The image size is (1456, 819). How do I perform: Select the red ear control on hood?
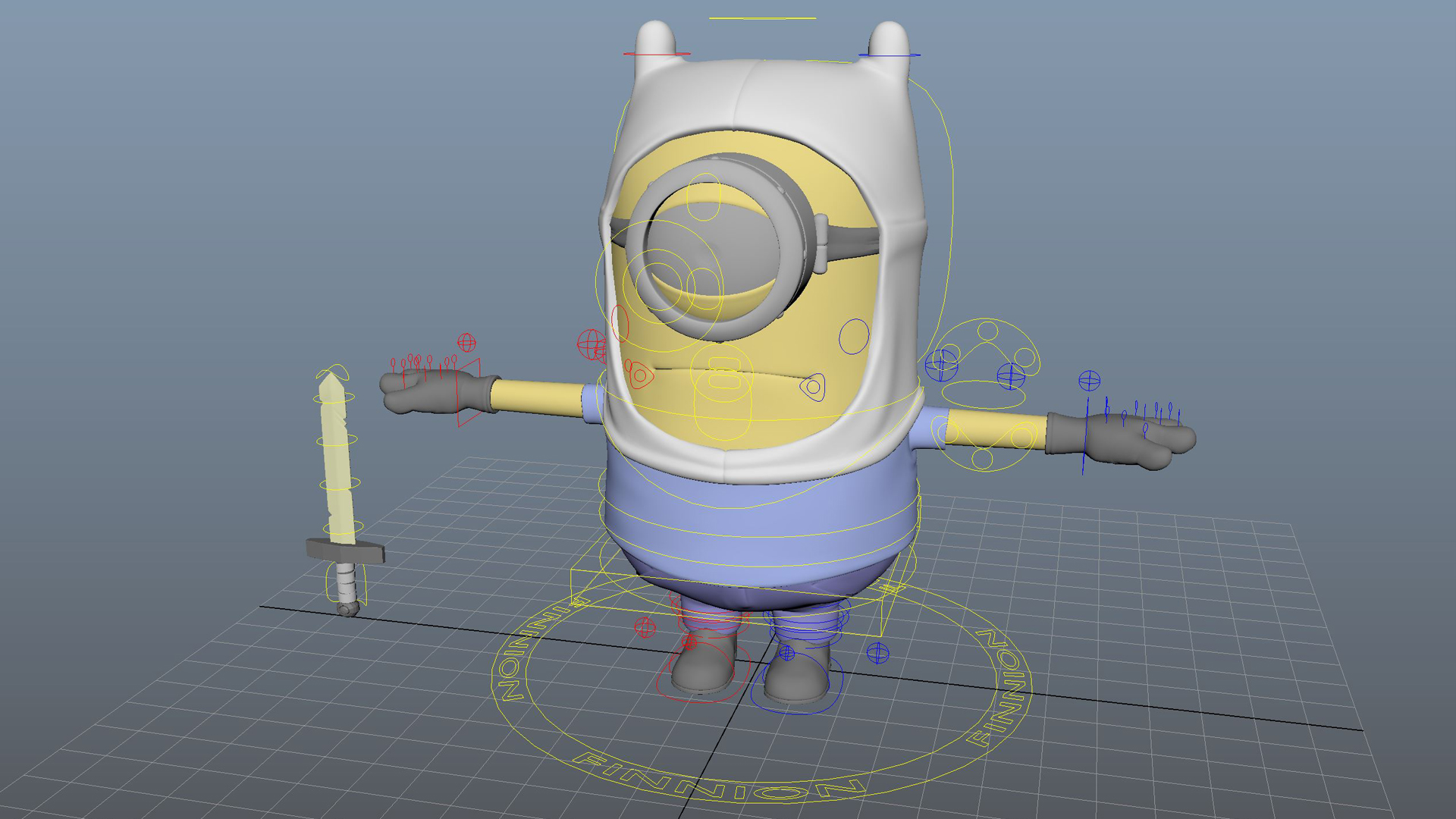(x=657, y=54)
